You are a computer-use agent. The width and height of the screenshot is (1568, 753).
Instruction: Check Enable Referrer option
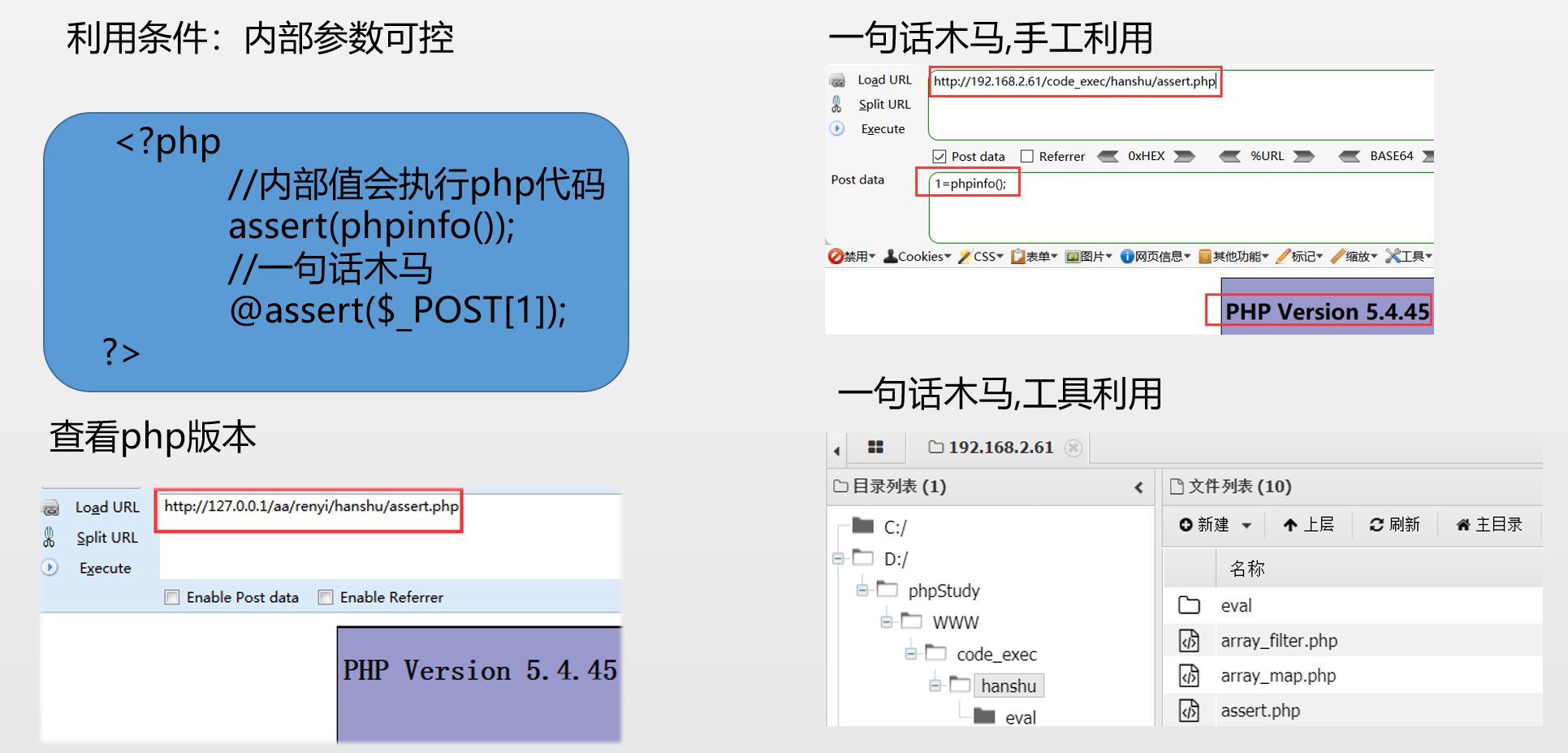pyautogui.click(x=326, y=597)
